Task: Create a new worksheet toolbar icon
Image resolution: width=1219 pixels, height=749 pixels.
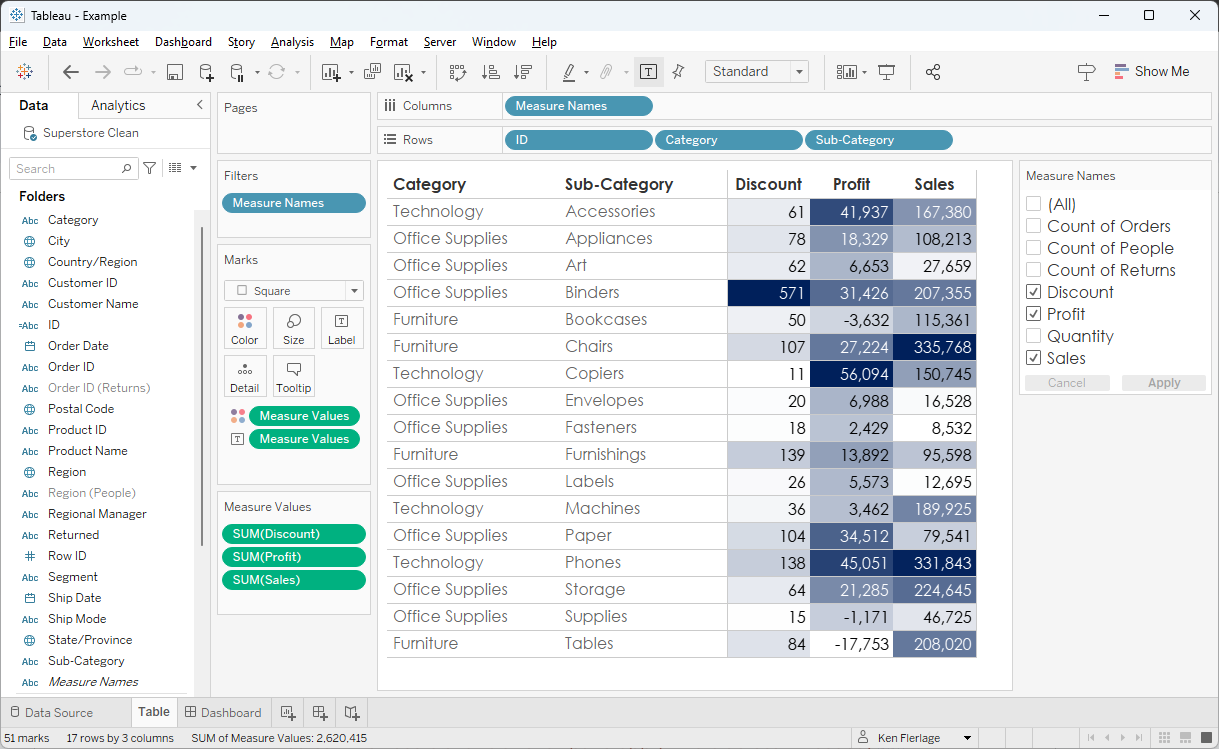Action: click(x=331, y=72)
